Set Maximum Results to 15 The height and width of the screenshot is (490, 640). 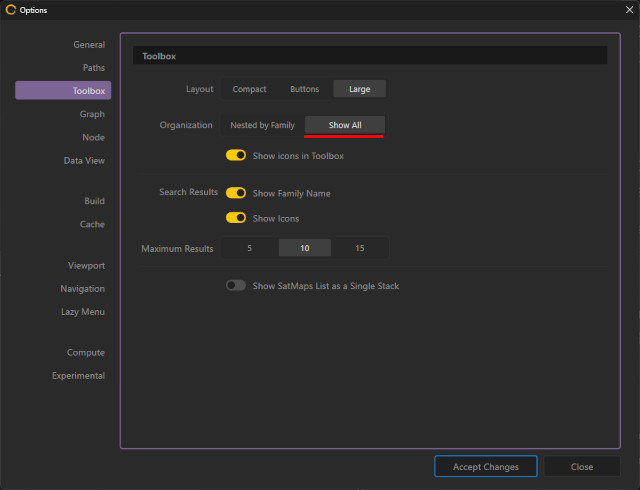[359, 248]
